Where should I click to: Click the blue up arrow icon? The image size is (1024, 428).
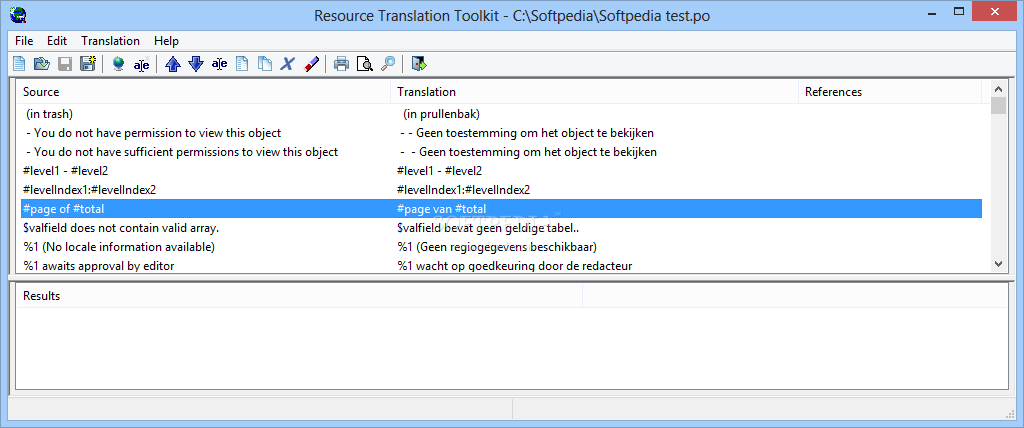(x=173, y=64)
